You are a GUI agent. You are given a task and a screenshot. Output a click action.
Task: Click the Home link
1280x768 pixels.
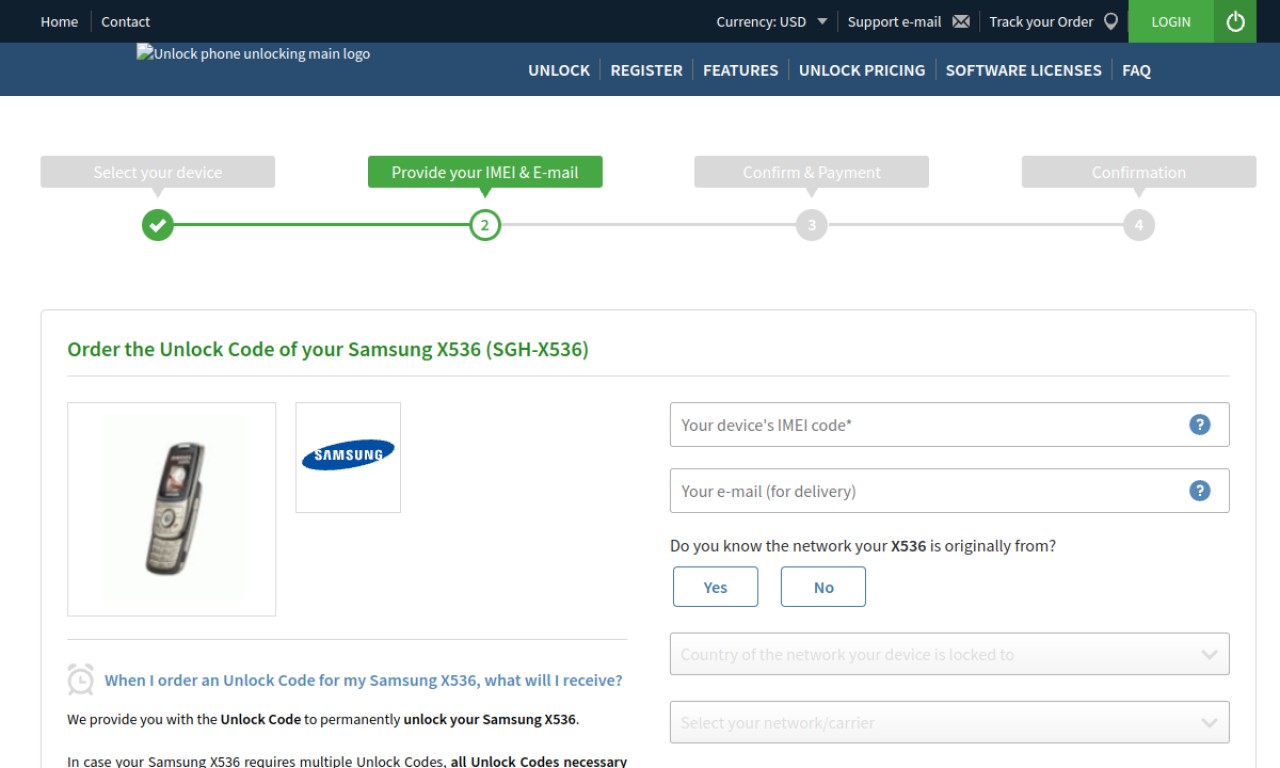click(59, 21)
